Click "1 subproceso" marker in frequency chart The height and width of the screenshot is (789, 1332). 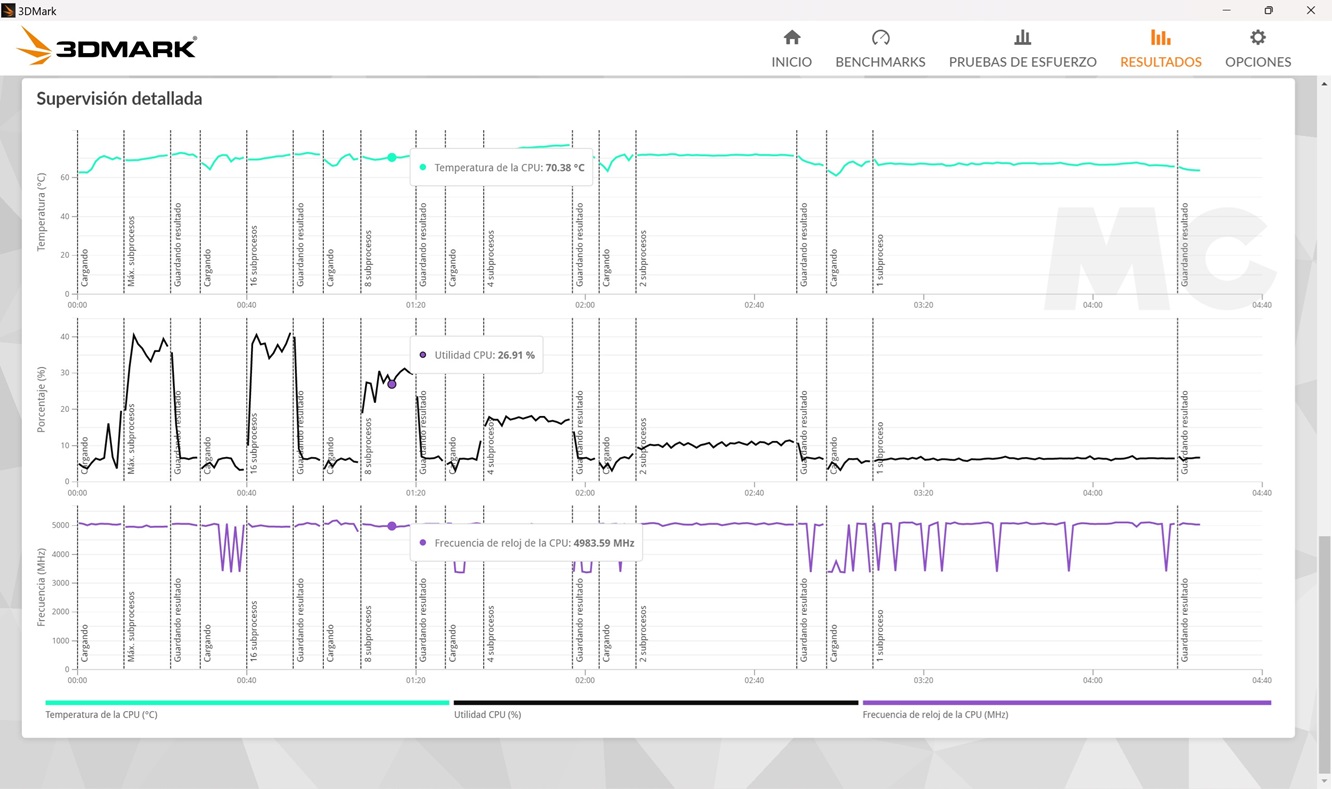(x=880, y=636)
